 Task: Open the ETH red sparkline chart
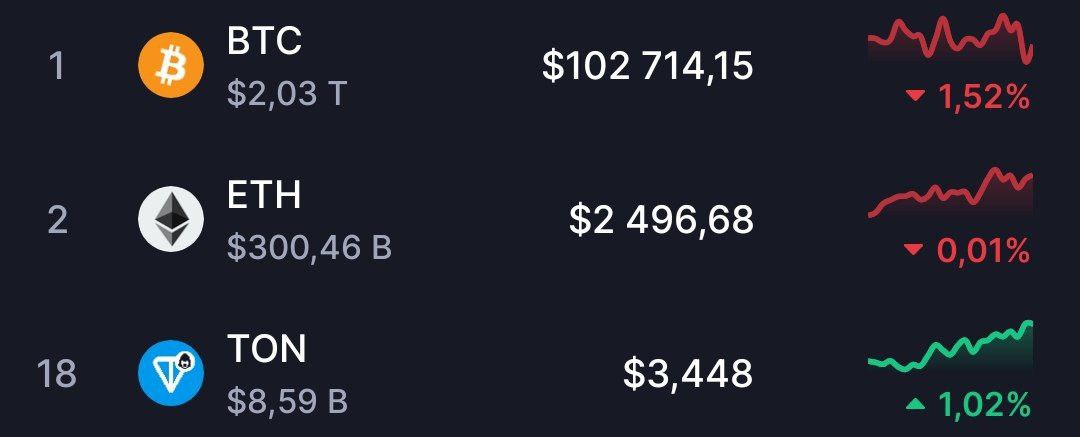951,193
